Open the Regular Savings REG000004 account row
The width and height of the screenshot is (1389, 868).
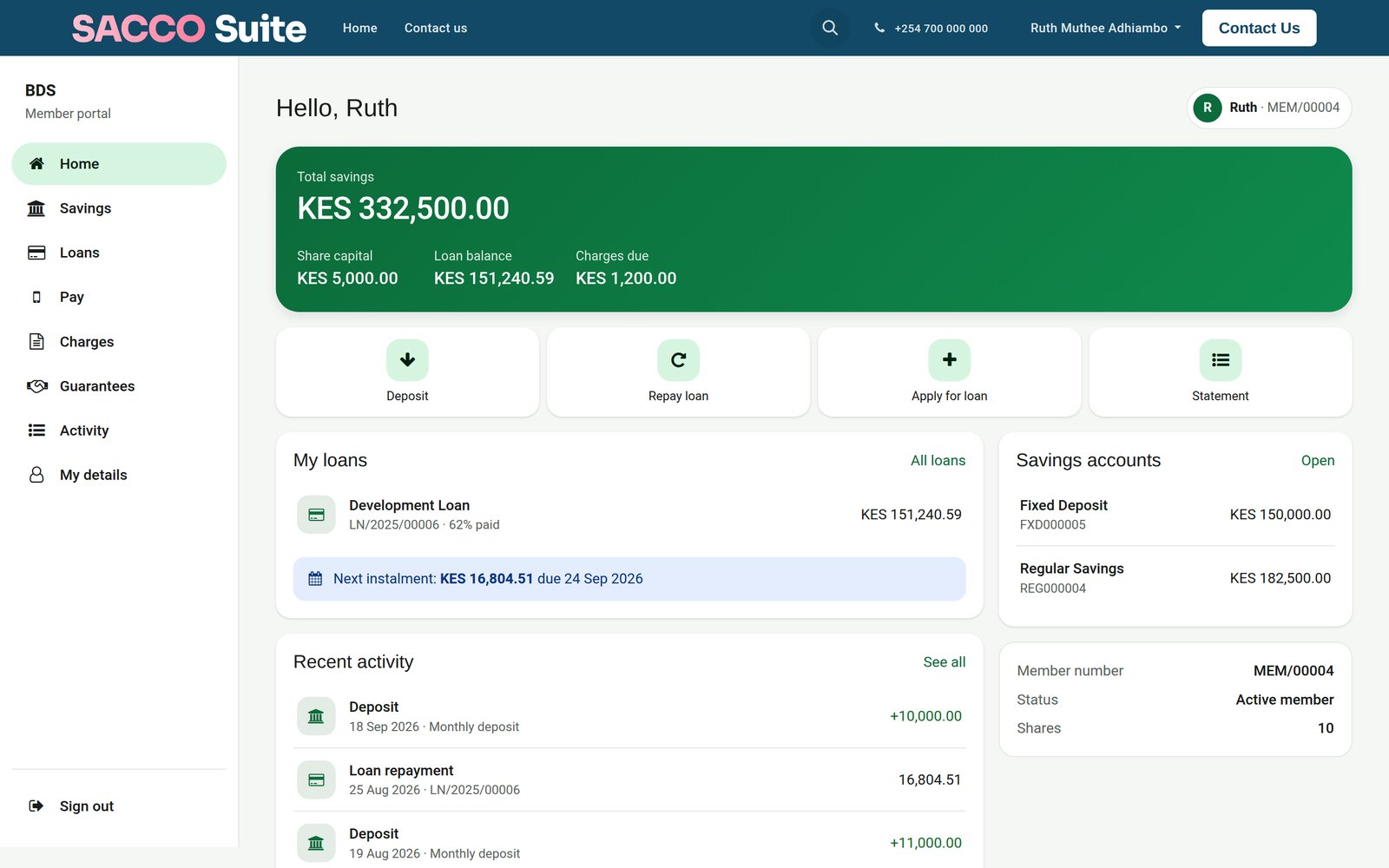click(1175, 578)
